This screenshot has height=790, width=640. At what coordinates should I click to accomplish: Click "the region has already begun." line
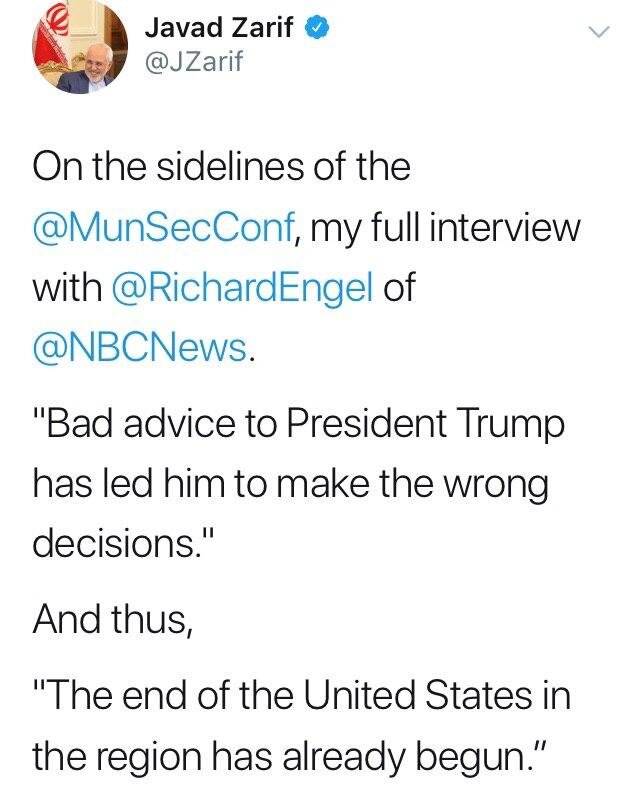[x=289, y=756]
